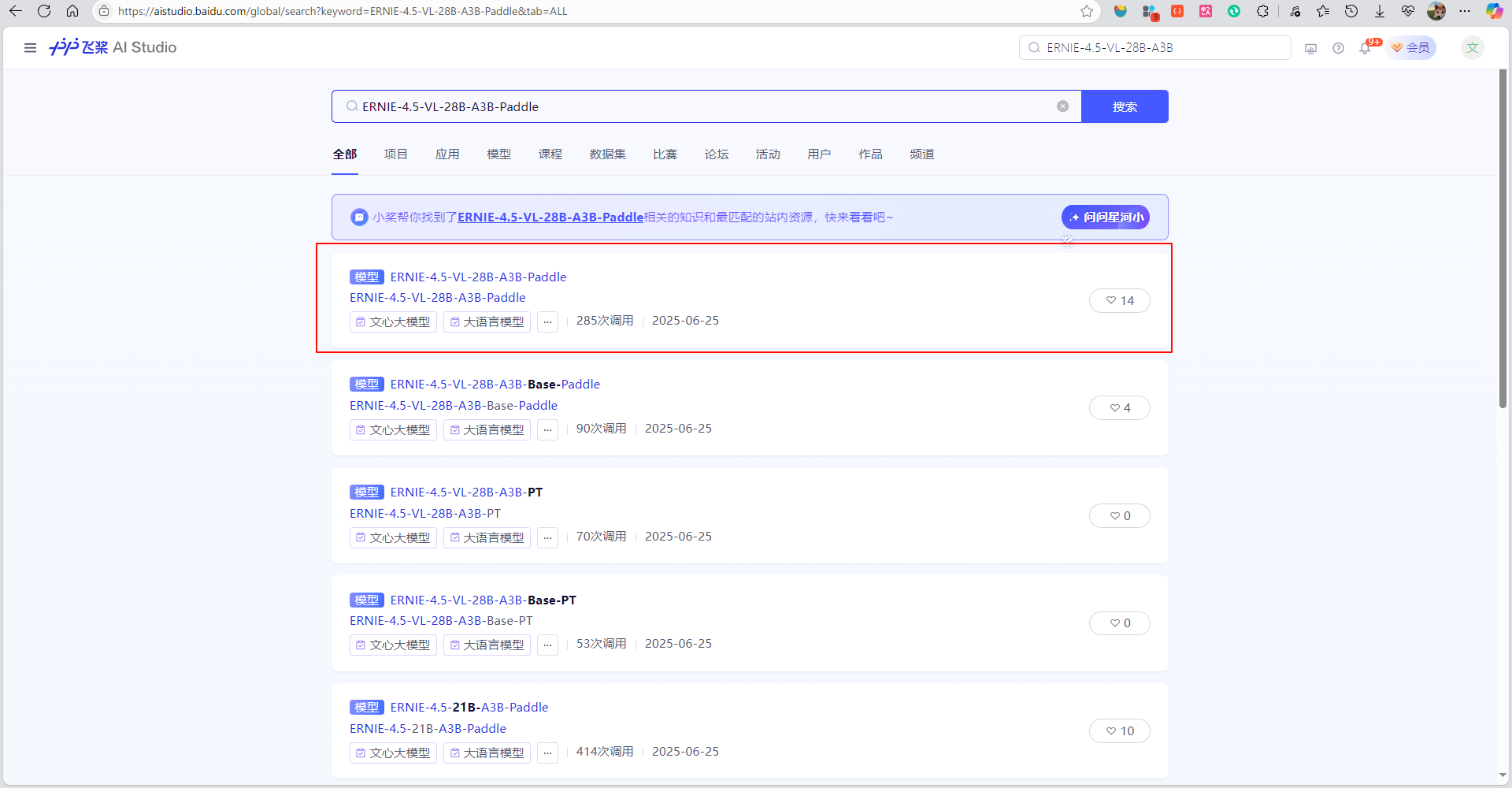The width and height of the screenshot is (1512, 788).
Task: Click the blue bowl extension icon
Action: click(1121, 11)
